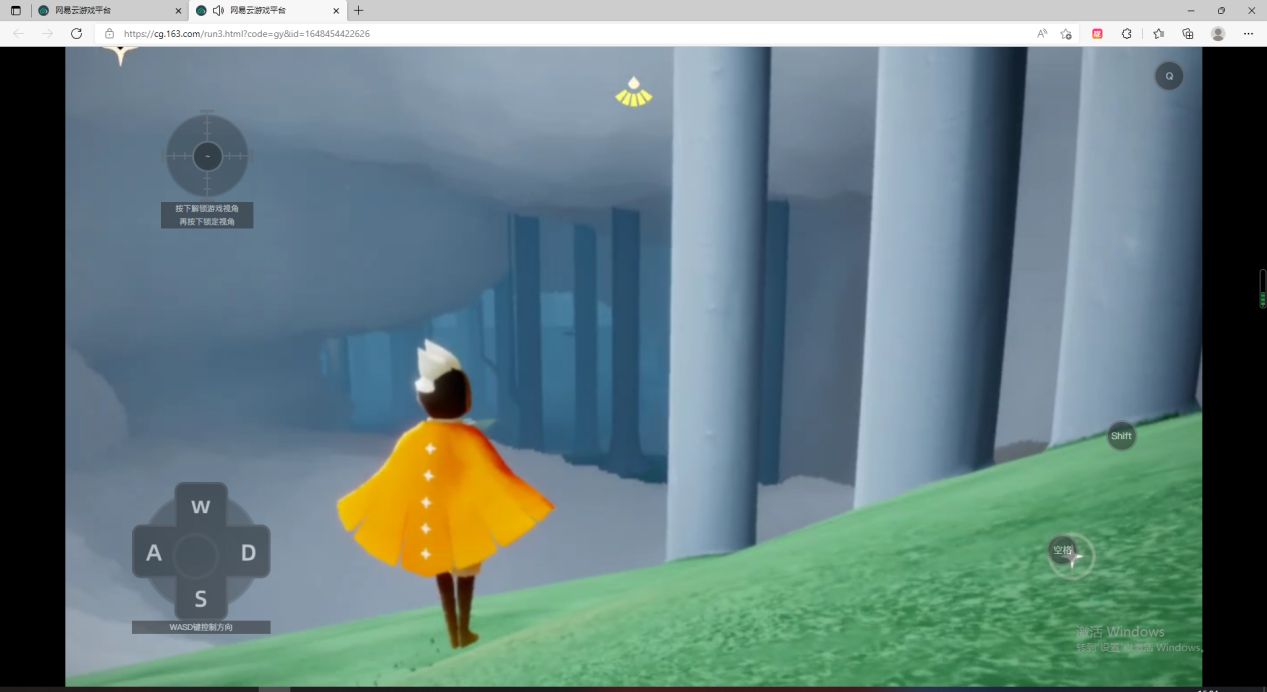The height and width of the screenshot is (692, 1267).
Task: Refresh the page
Action: [76, 33]
